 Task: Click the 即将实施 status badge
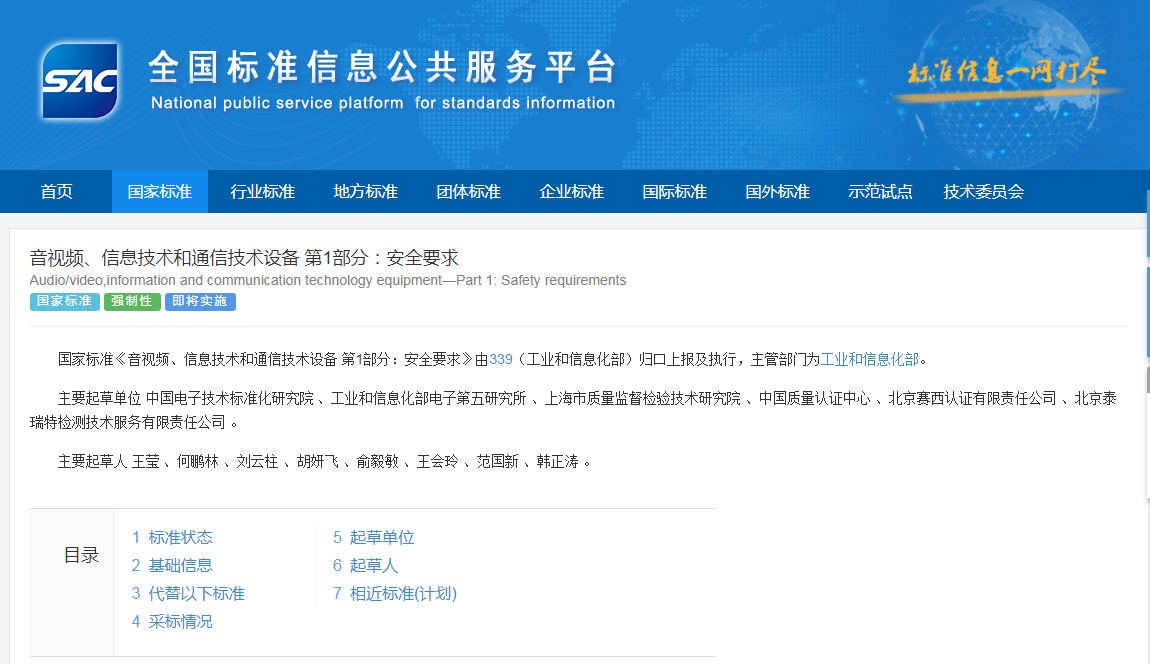coord(200,301)
